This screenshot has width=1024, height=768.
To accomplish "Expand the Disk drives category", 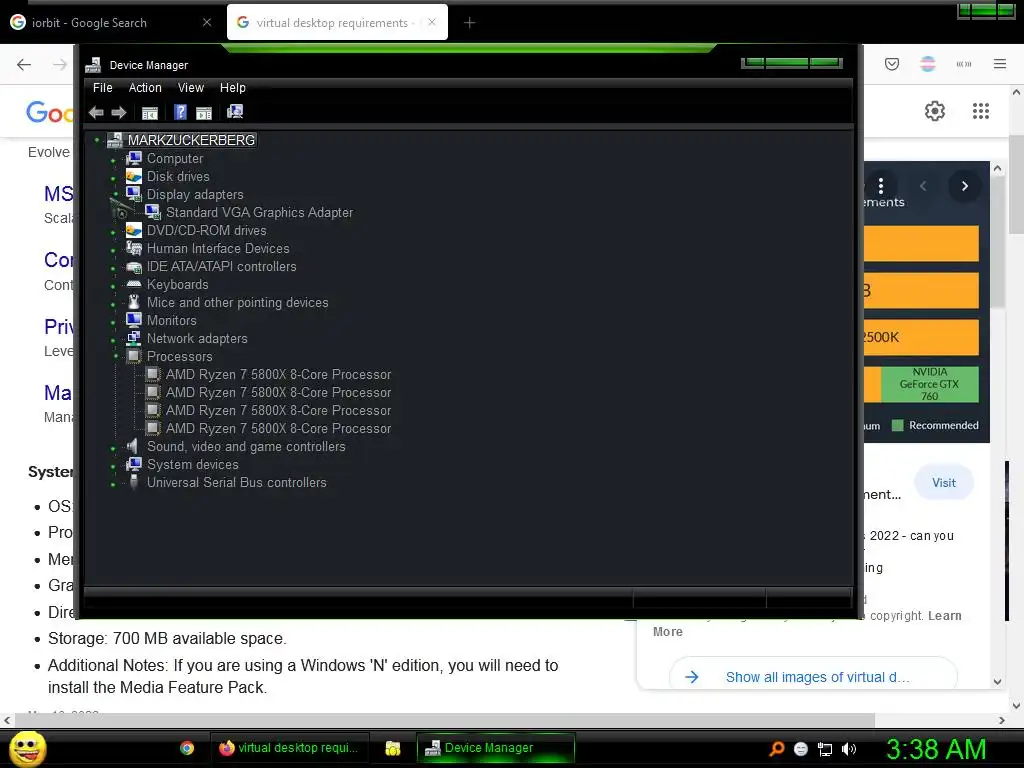I will (113, 178).
